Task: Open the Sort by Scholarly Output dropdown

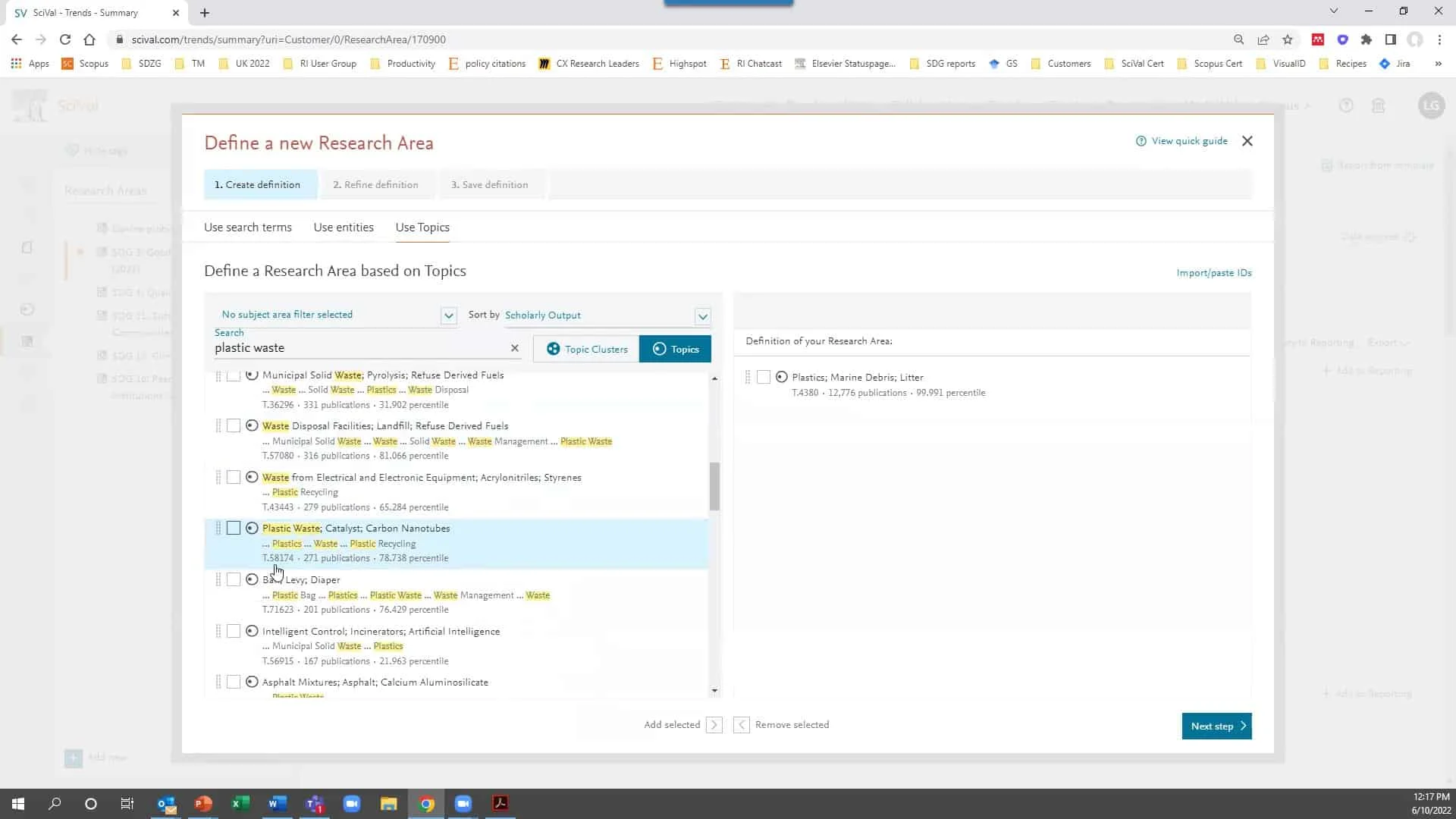Action: click(x=702, y=316)
